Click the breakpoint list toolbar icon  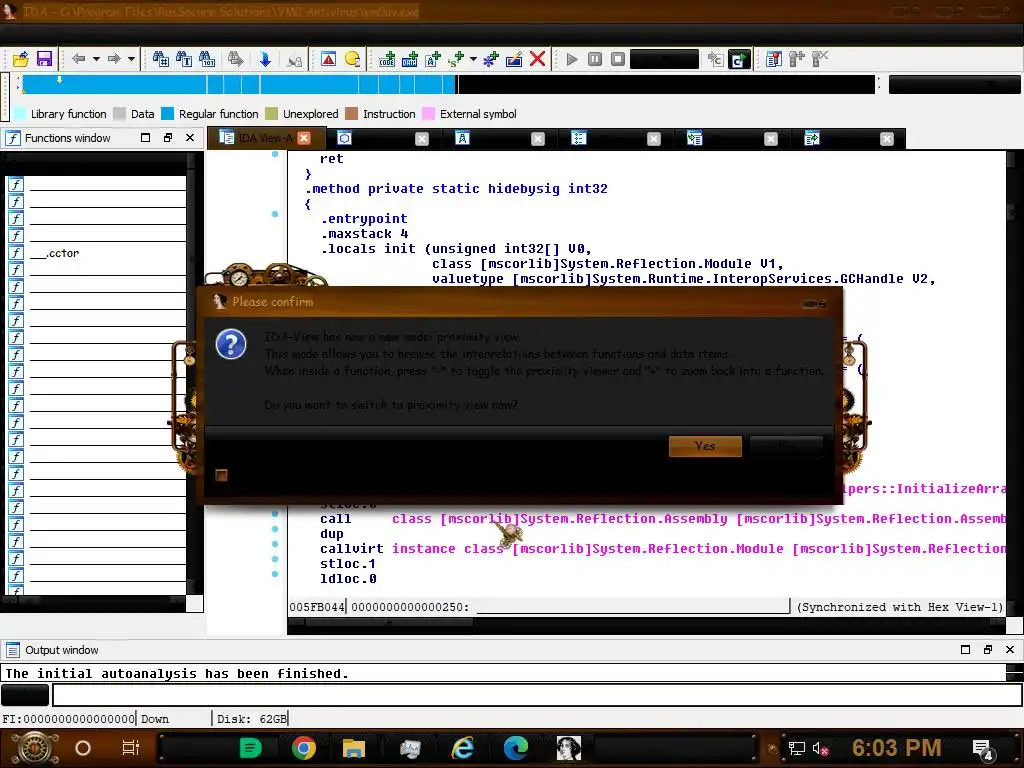[774, 59]
